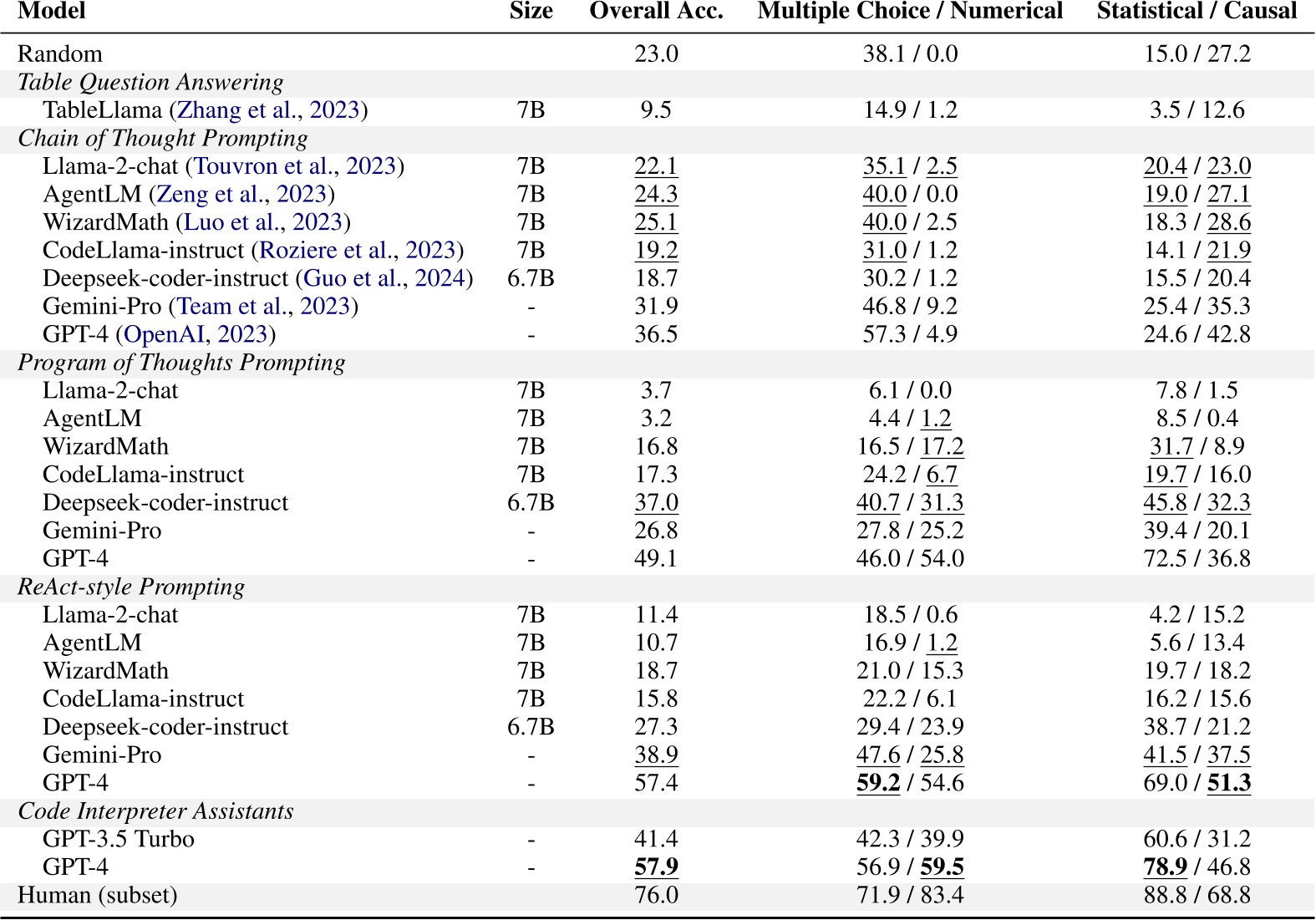Click the Multiple Choice / Numerical header
The image size is (1316, 920).
[910, 11]
